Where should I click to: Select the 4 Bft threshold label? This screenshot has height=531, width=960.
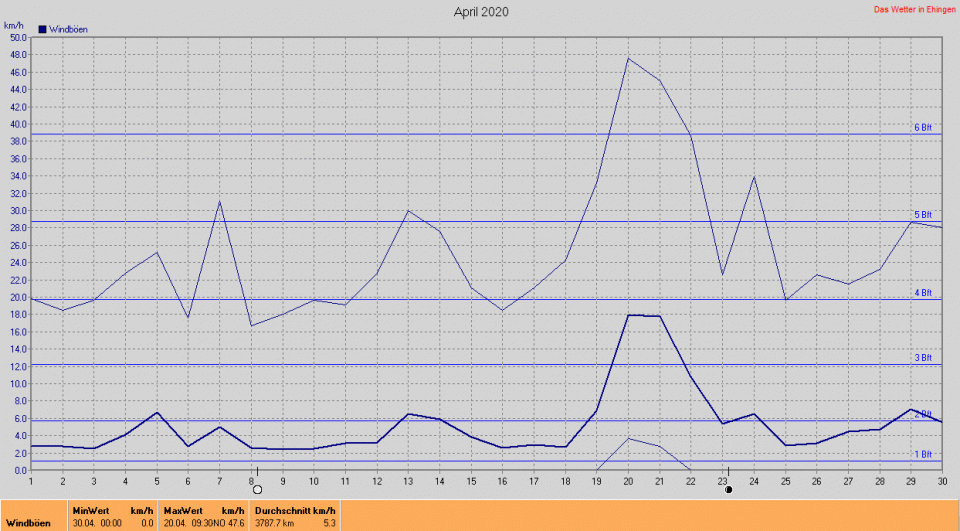[x=922, y=293]
